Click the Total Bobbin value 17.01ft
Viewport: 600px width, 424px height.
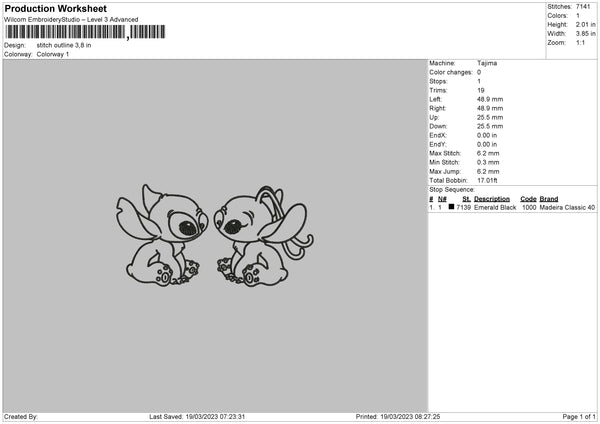click(x=487, y=181)
